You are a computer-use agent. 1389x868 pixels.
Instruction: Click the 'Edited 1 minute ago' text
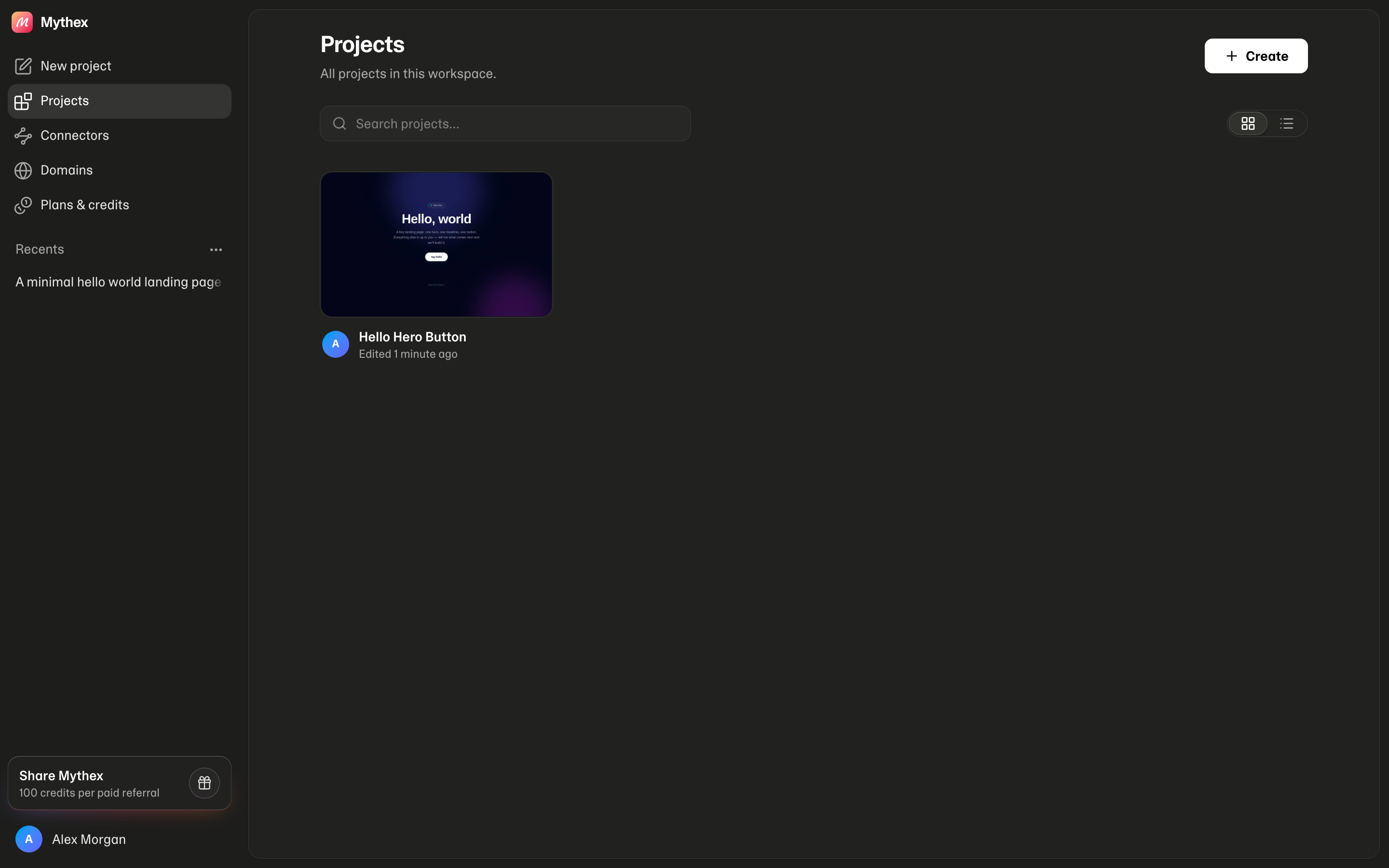coord(408,354)
